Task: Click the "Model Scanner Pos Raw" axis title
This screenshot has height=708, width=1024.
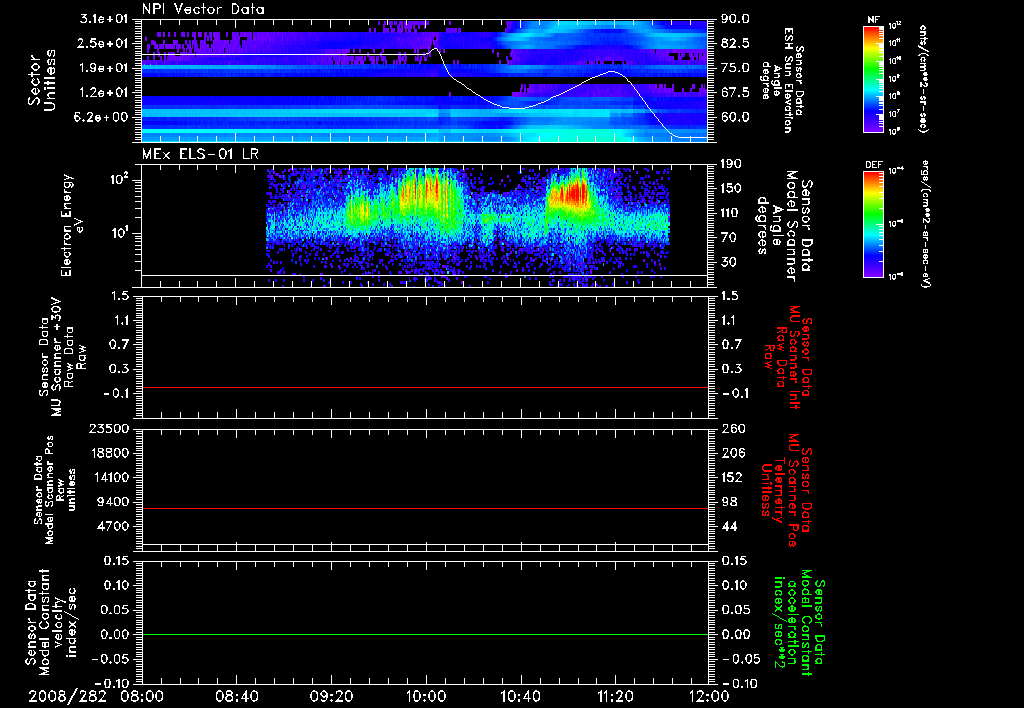Action: 56,490
